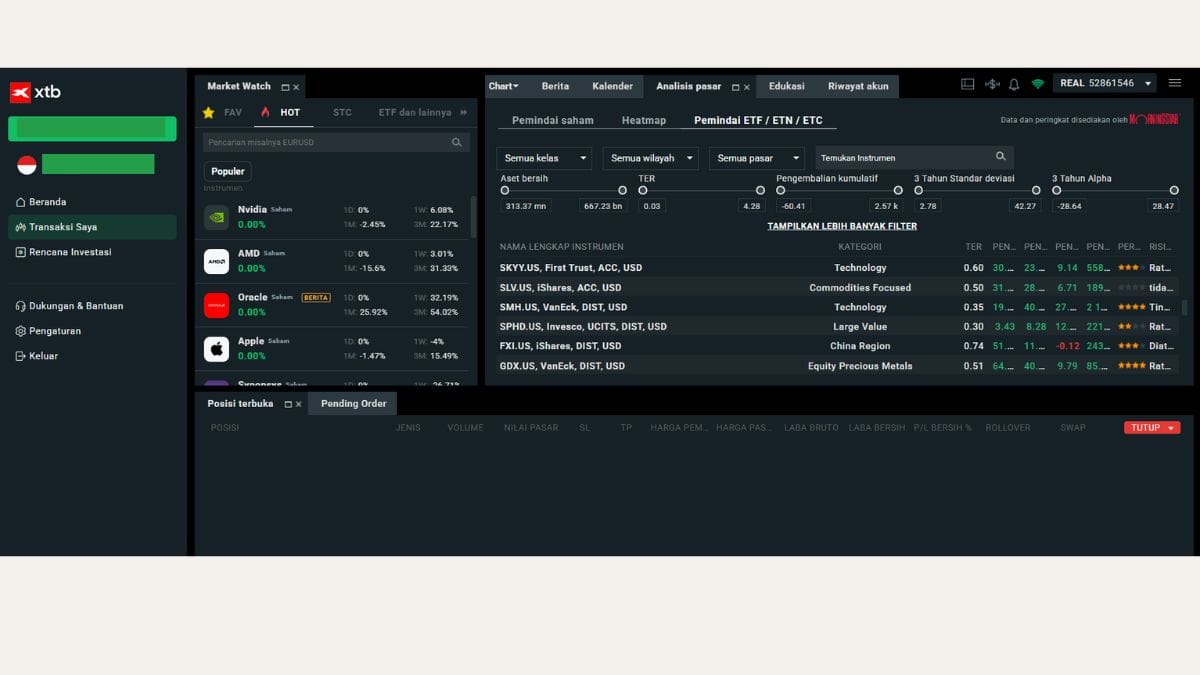Open the hamburger menu in top right
This screenshot has width=1200, height=675.
pyautogui.click(x=1175, y=83)
